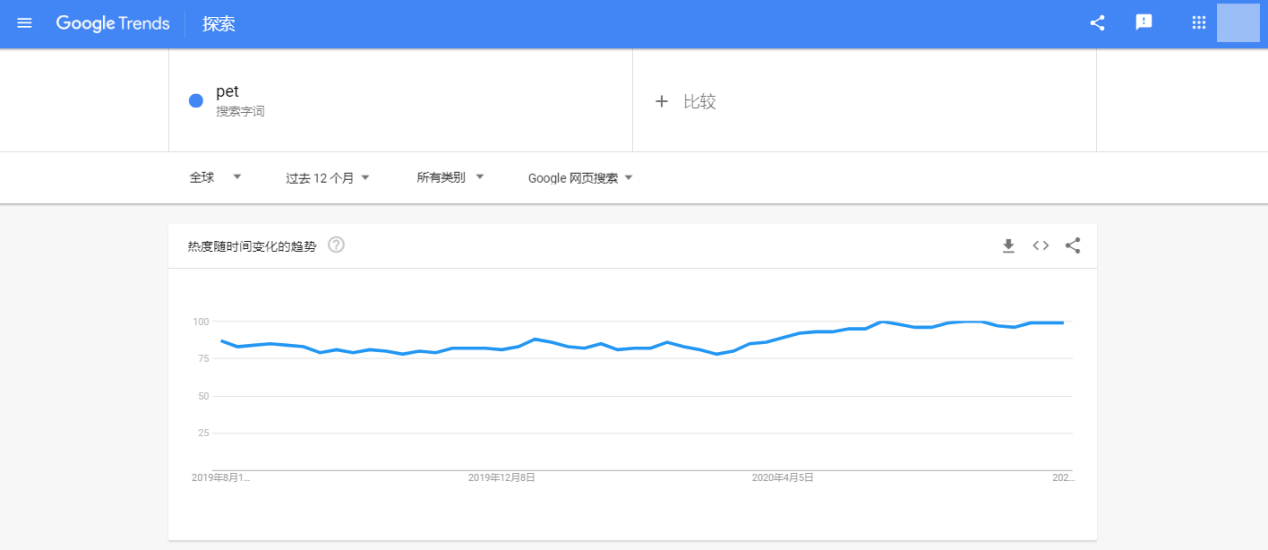Open the help icon beside 热度随时间变化的趋势
Image resolution: width=1268 pixels, height=550 pixels.
tap(336, 245)
